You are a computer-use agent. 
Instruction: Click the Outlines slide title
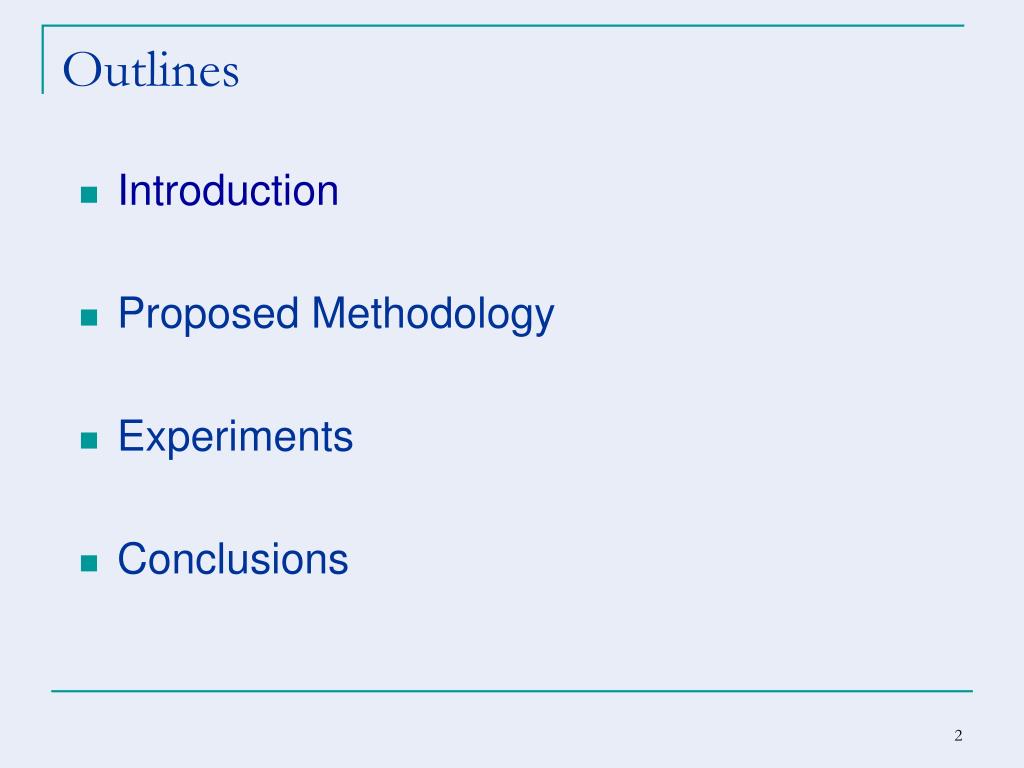[151, 71]
